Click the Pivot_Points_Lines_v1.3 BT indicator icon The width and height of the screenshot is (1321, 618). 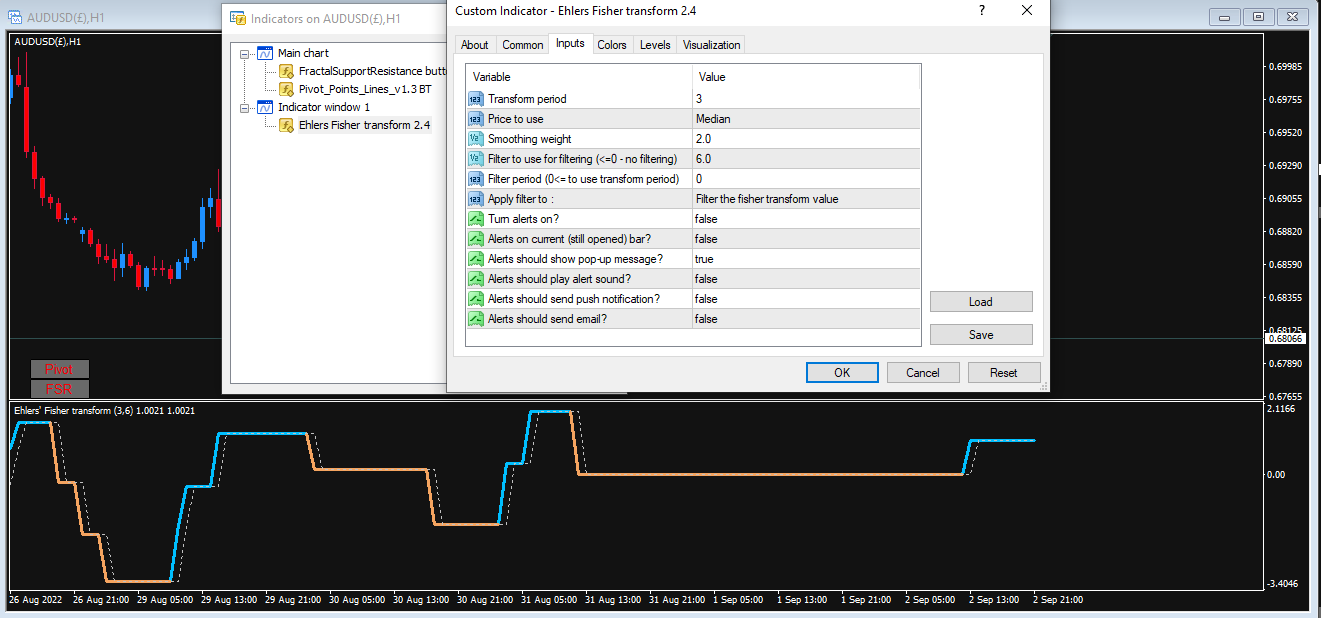coord(286,89)
